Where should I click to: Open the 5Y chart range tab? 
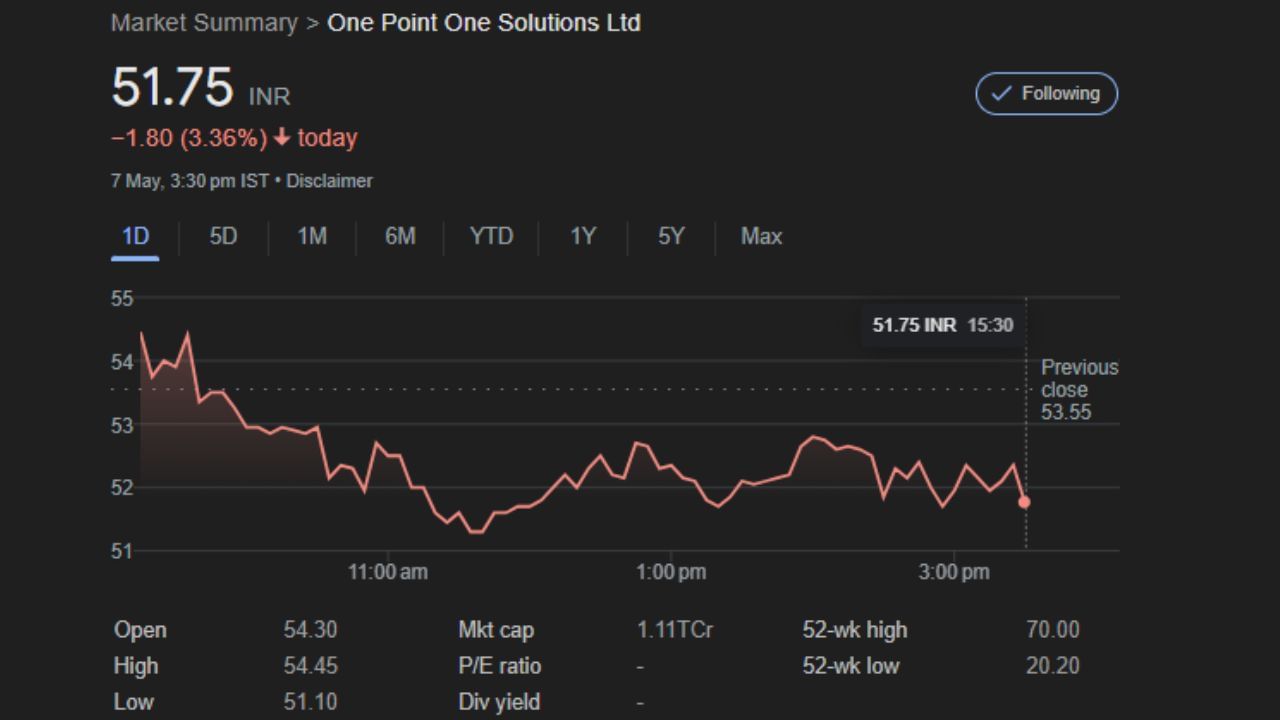click(671, 237)
